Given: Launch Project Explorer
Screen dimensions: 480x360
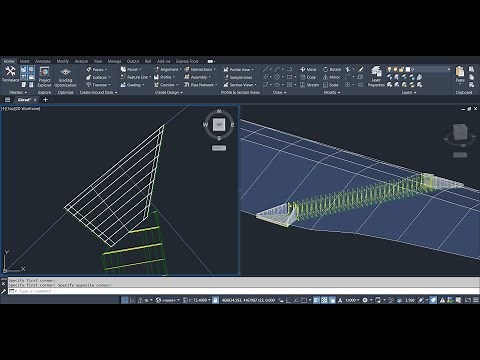Looking at the screenshot, I should [44, 77].
